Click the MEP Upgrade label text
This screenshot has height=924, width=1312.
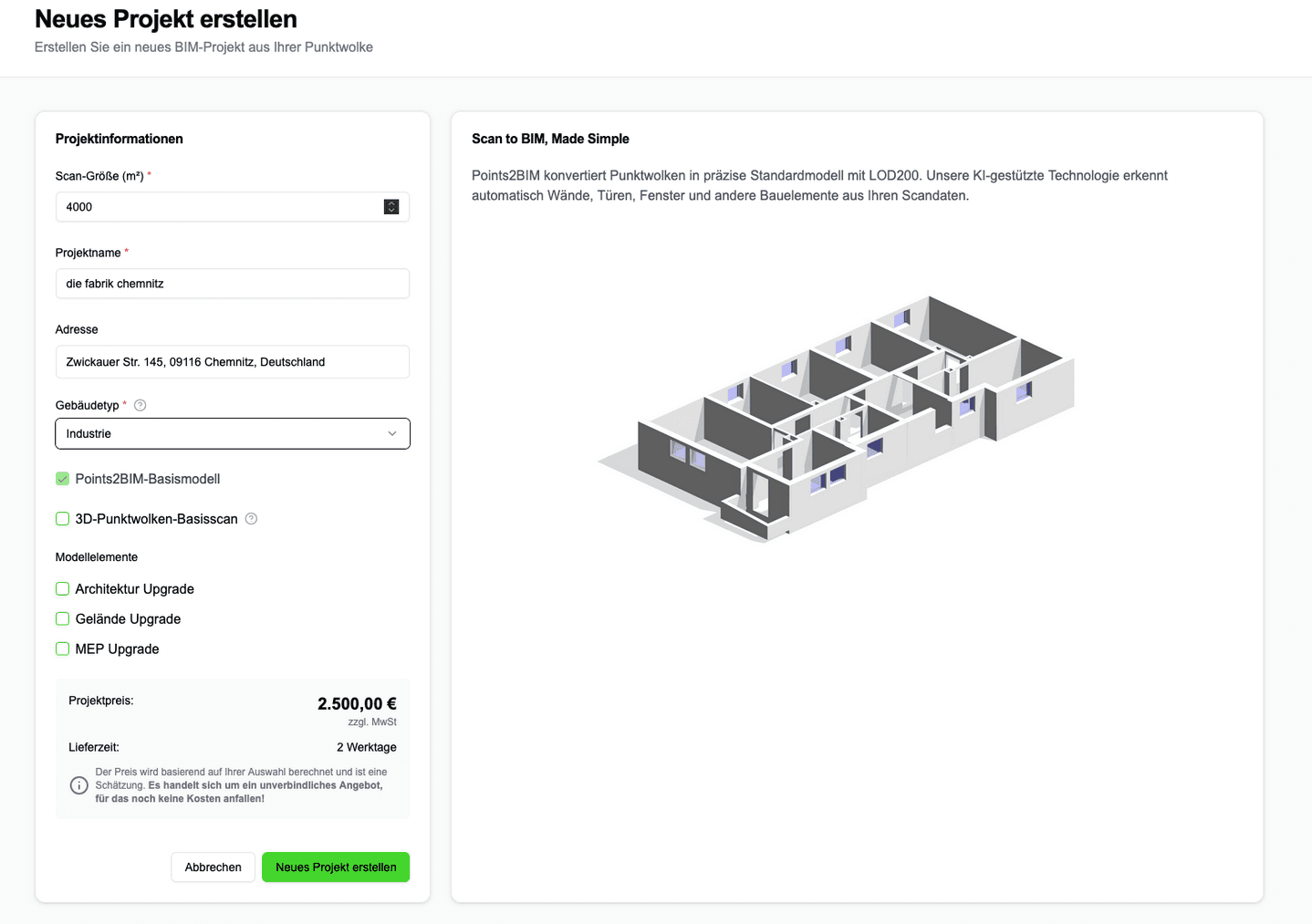click(x=117, y=649)
